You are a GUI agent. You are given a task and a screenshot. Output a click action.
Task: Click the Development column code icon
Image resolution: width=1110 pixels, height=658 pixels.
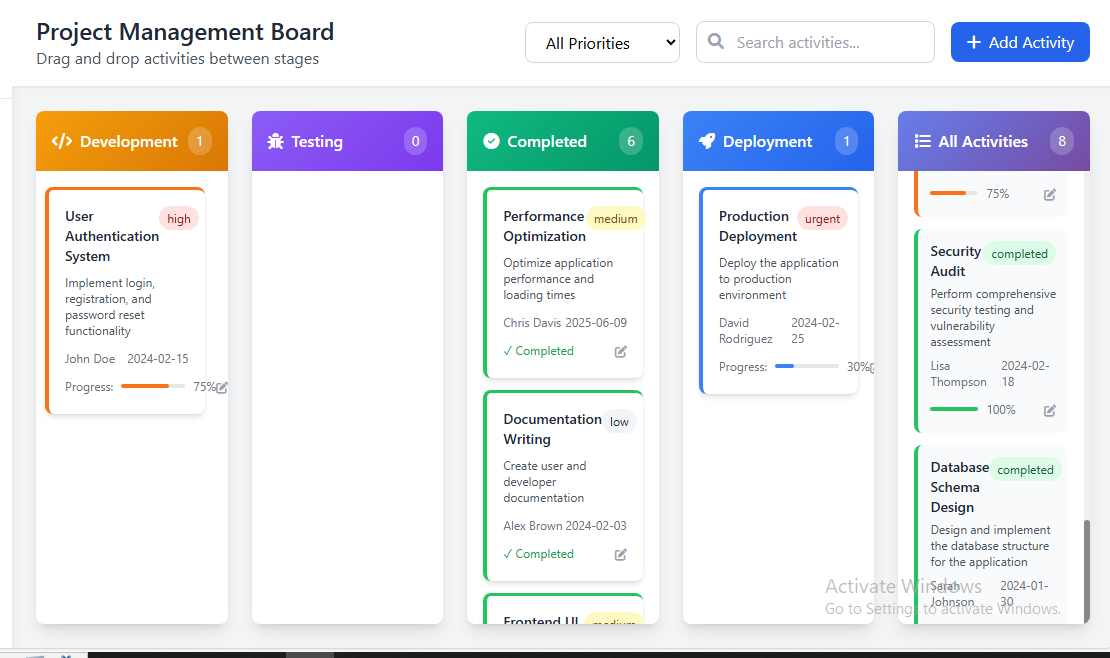(x=61, y=142)
